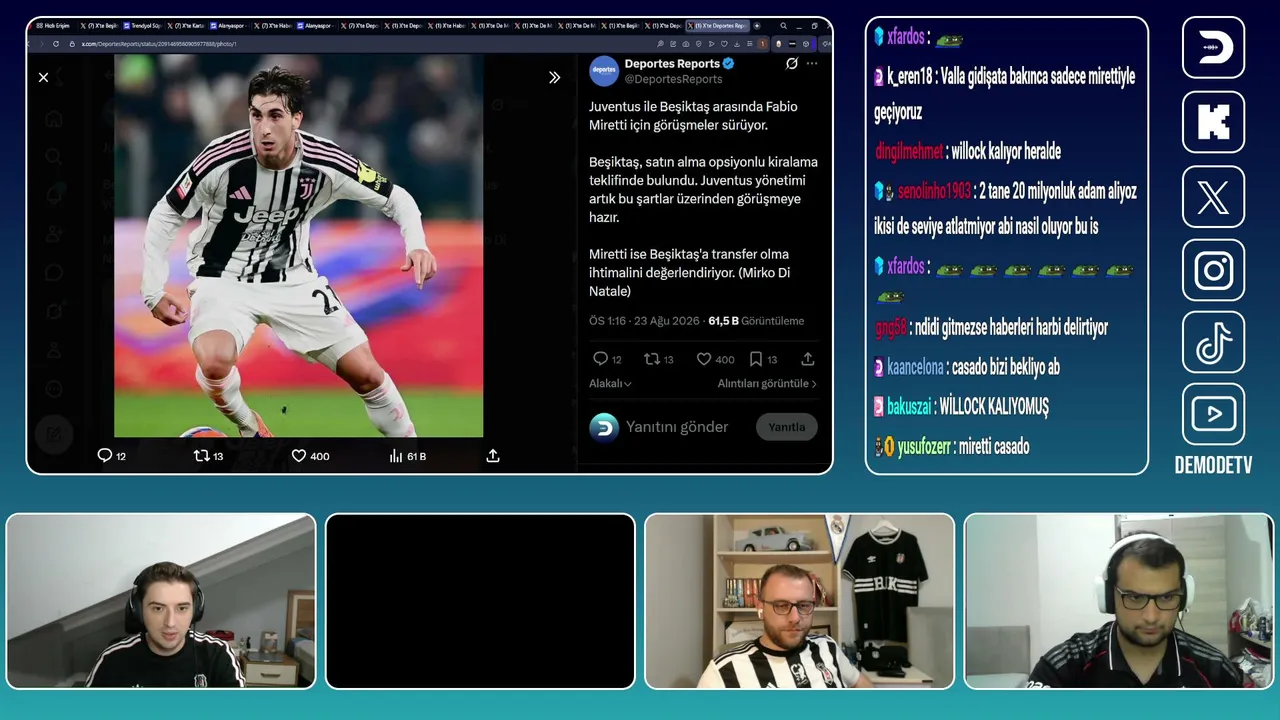Open the @DeportesReports handle link
The height and width of the screenshot is (720, 1280).
673,79
